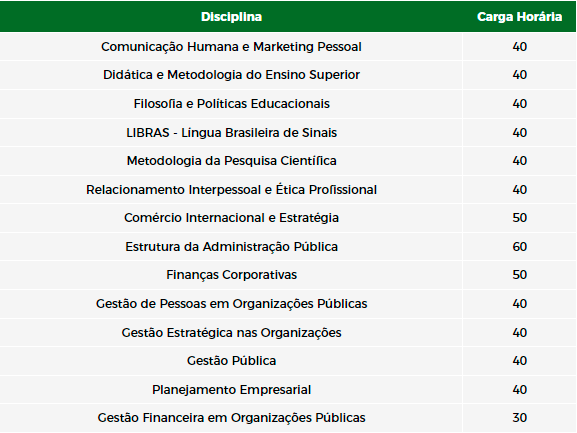
Task: Click Planejamento Empresarial discipline
Action: (231, 390)
